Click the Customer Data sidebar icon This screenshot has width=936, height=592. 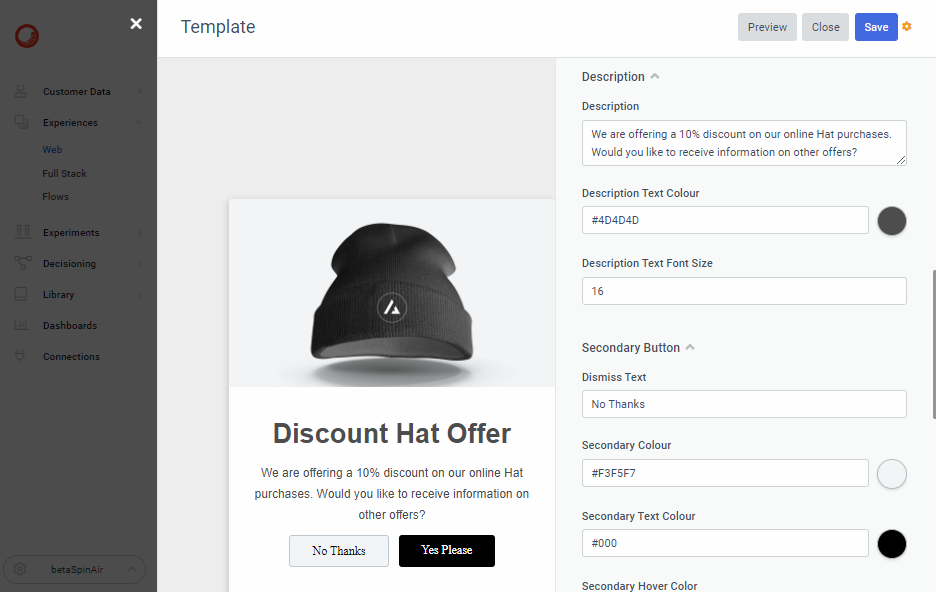point(21,92)
